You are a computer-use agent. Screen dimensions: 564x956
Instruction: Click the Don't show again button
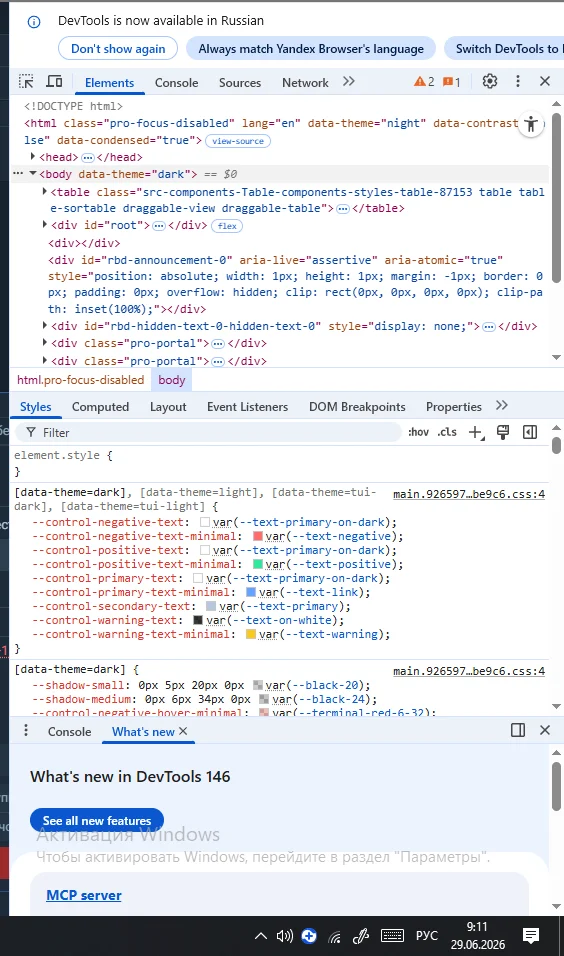tap(118, 49)
